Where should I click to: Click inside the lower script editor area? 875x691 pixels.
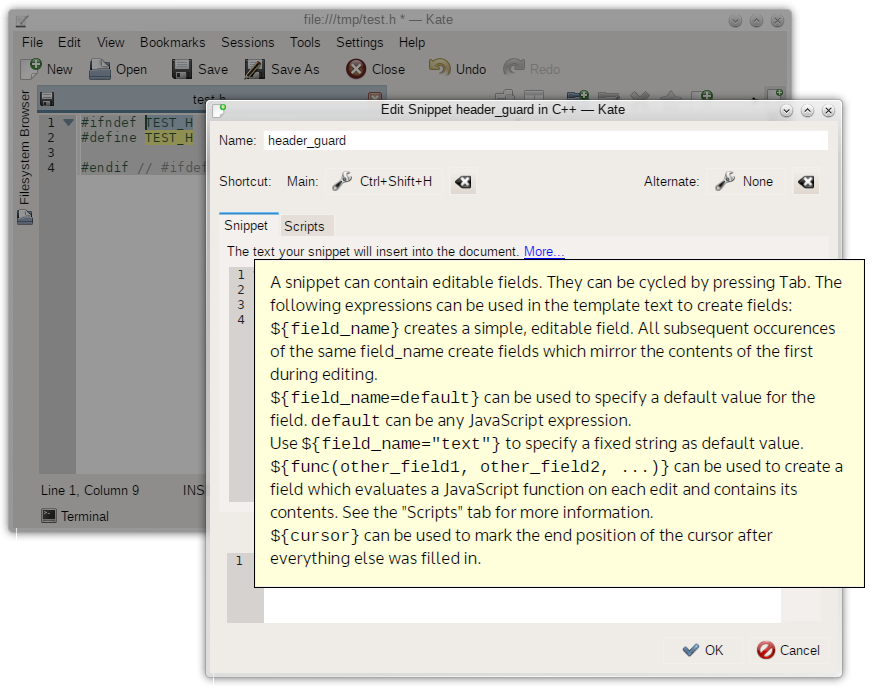click(x=522, y=606)
